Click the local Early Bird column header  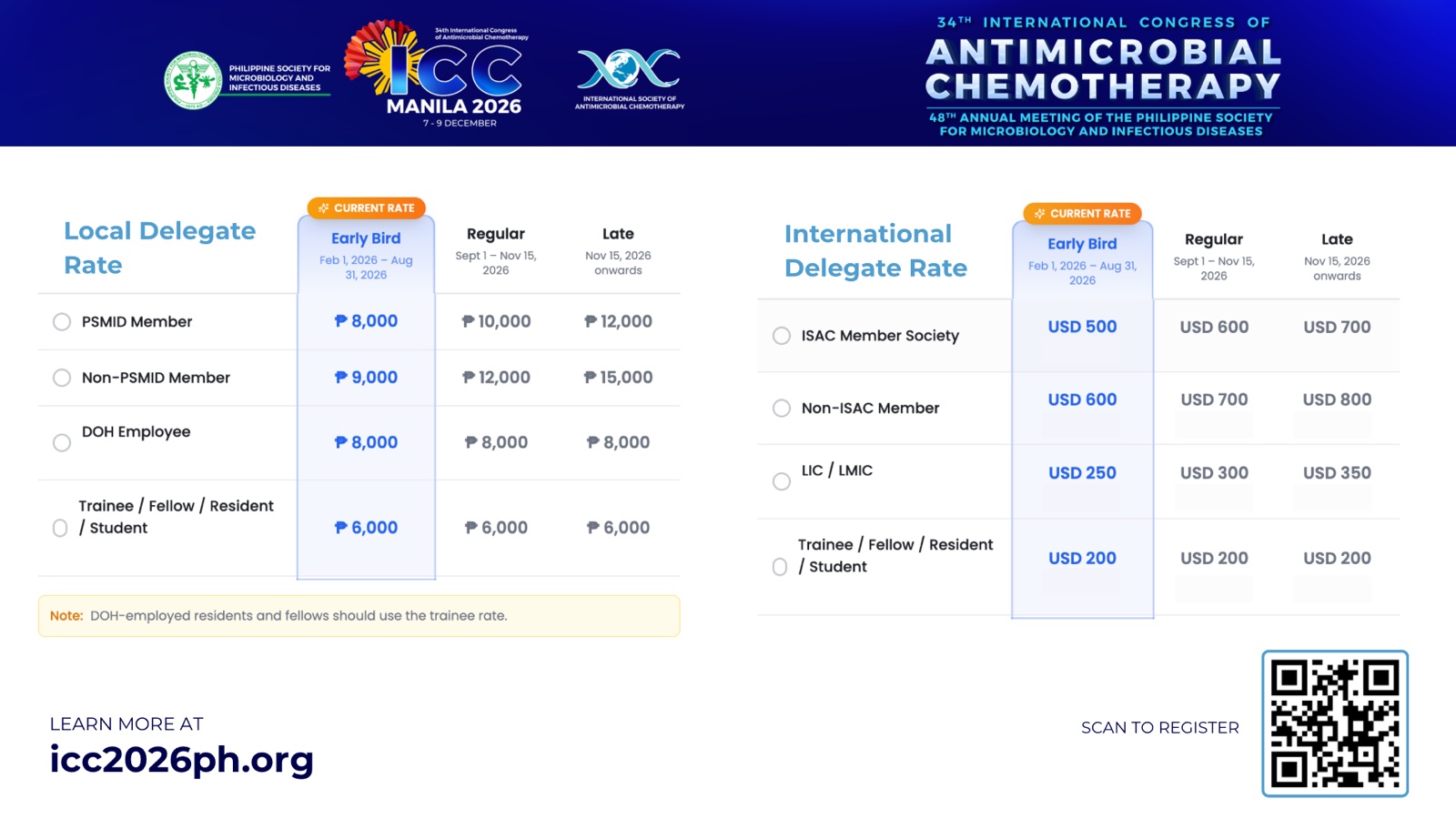point(366,238)
